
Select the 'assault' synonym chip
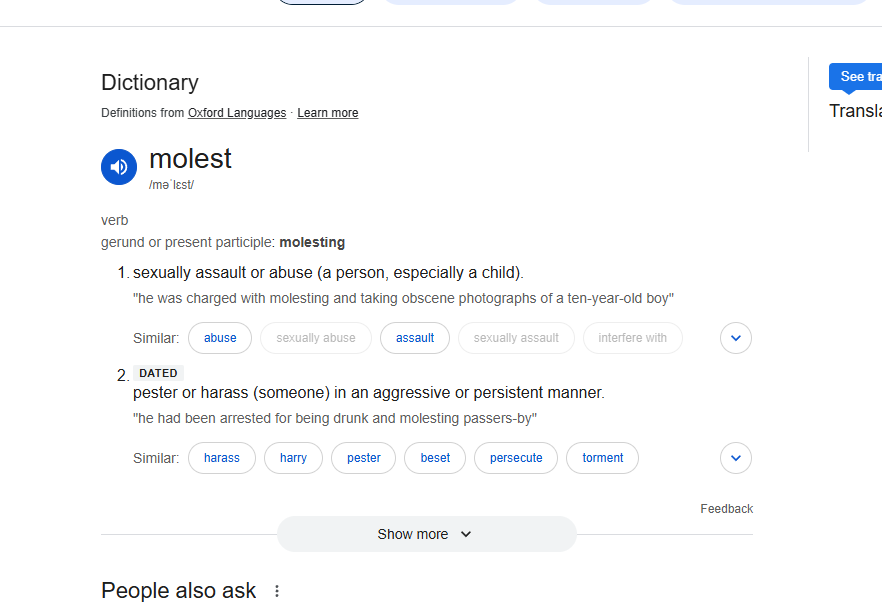(415, 338)
